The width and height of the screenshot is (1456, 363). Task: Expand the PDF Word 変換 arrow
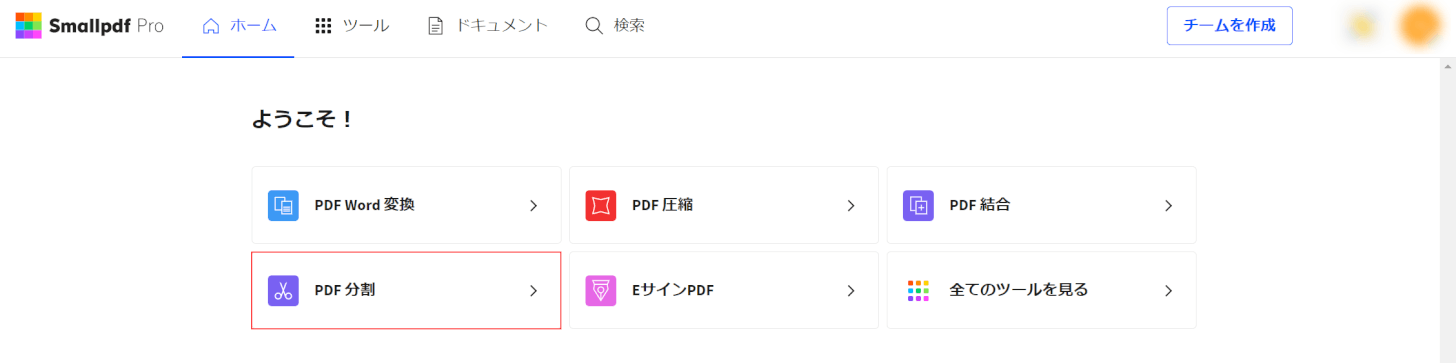(x=533, y=205)
